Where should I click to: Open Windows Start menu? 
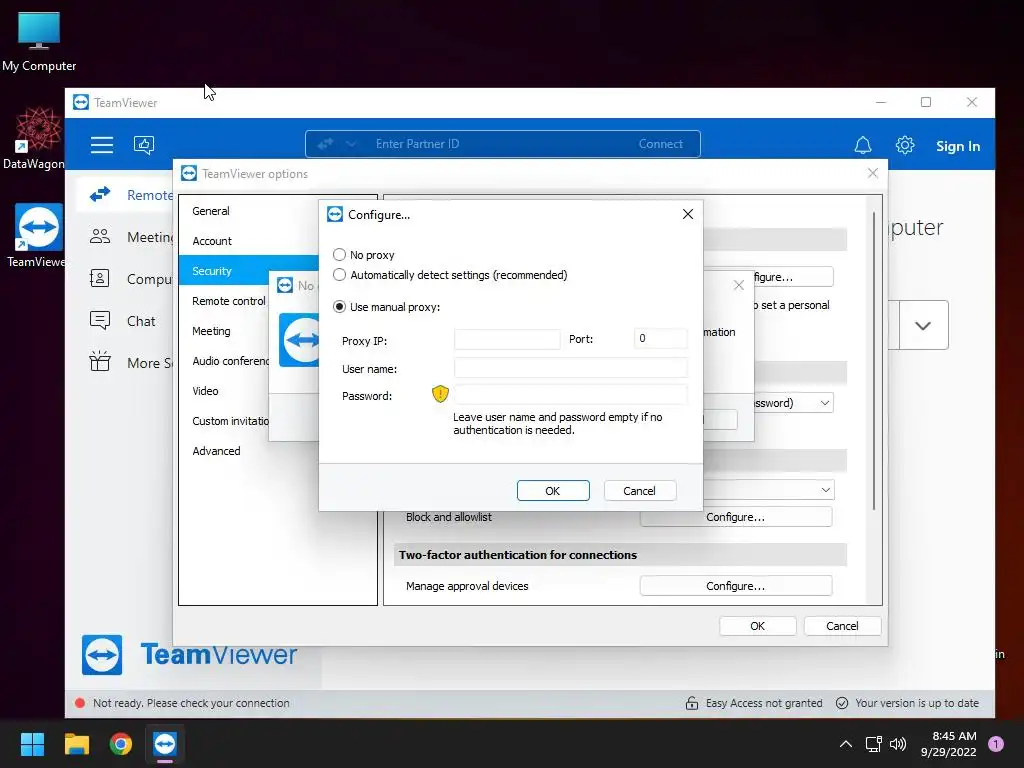32,744
